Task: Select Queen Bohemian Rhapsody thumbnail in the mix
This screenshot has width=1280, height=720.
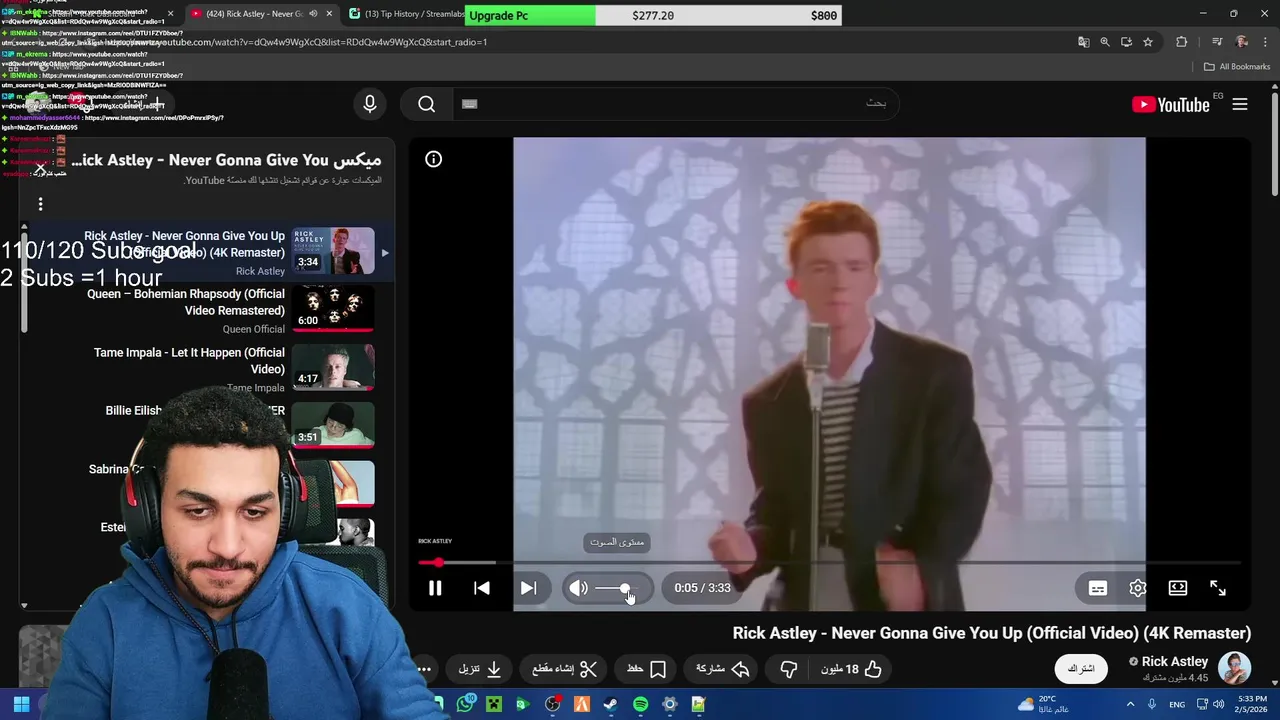Action: point(333,309)
